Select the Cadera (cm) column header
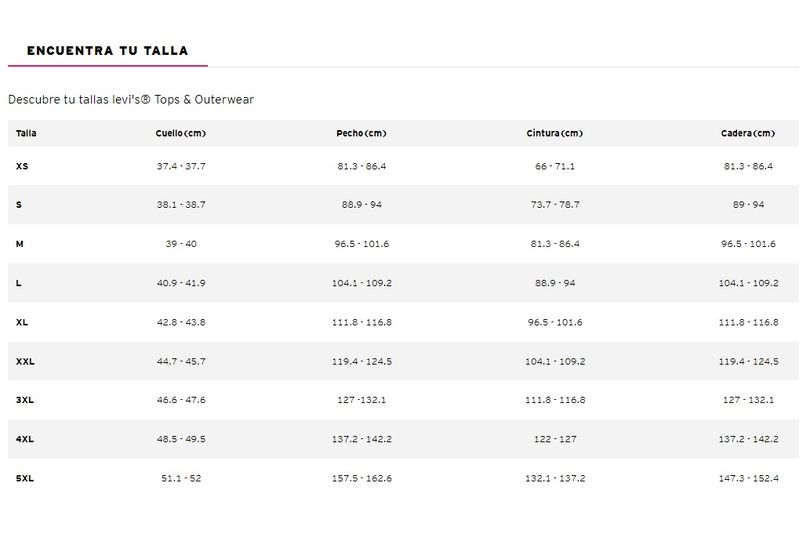 coord(747,133)
